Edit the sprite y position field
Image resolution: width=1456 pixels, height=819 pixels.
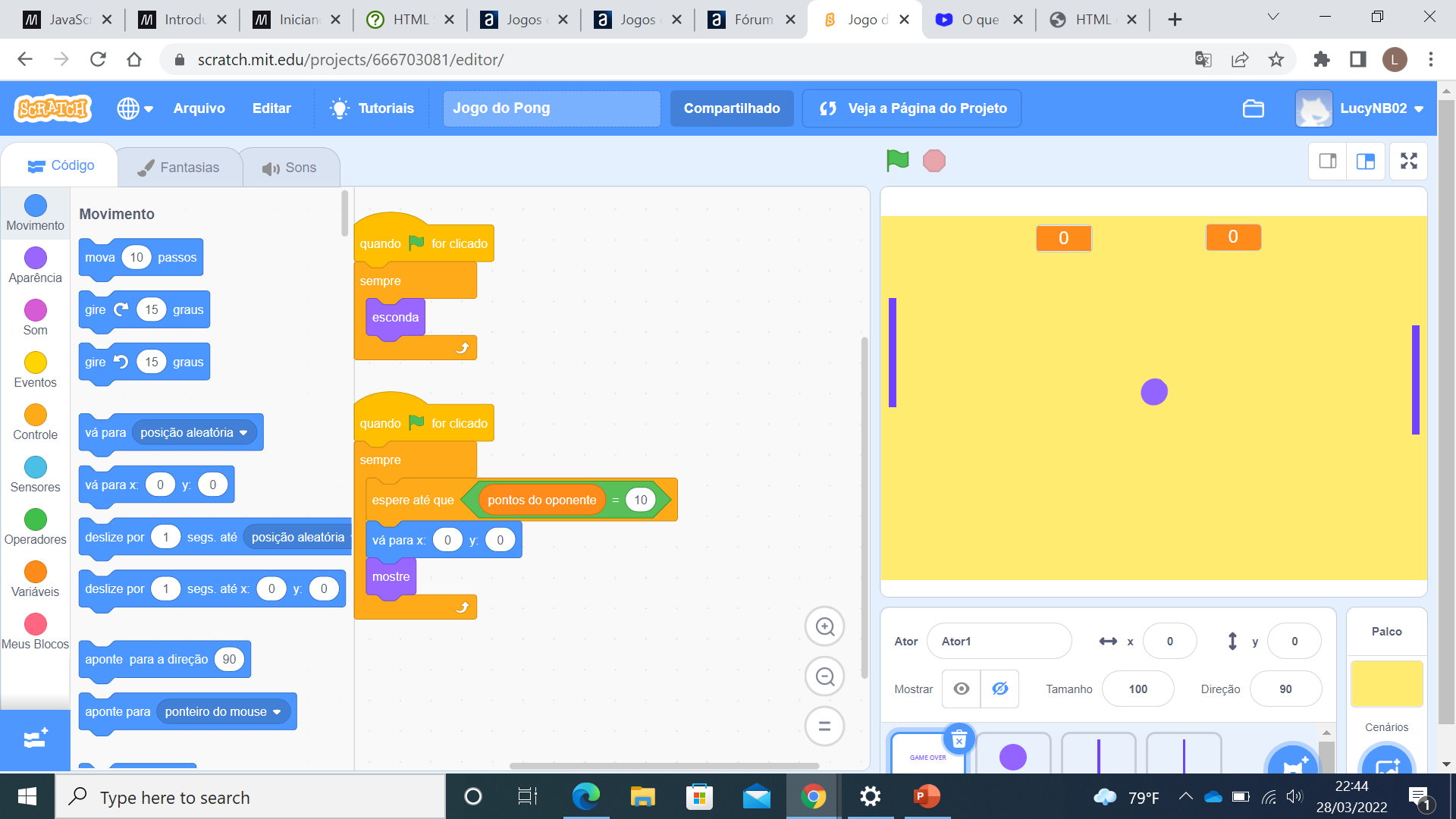(1294, 642)
